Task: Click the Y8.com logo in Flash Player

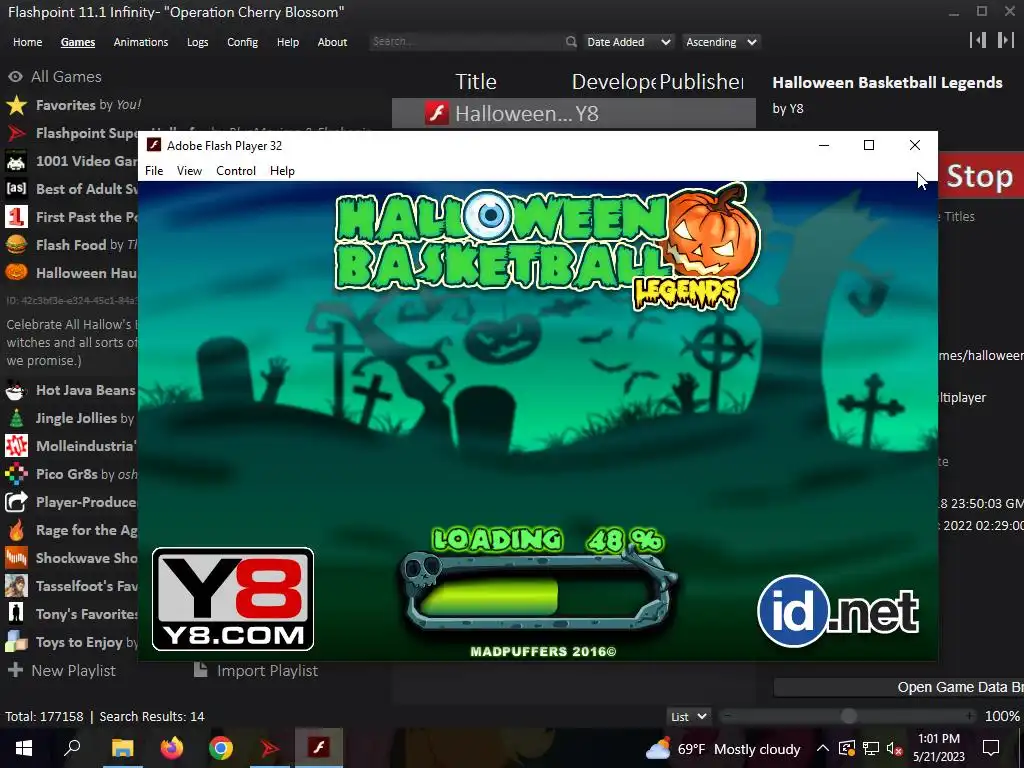Action: pyautogui.click(x=233, y=600)
